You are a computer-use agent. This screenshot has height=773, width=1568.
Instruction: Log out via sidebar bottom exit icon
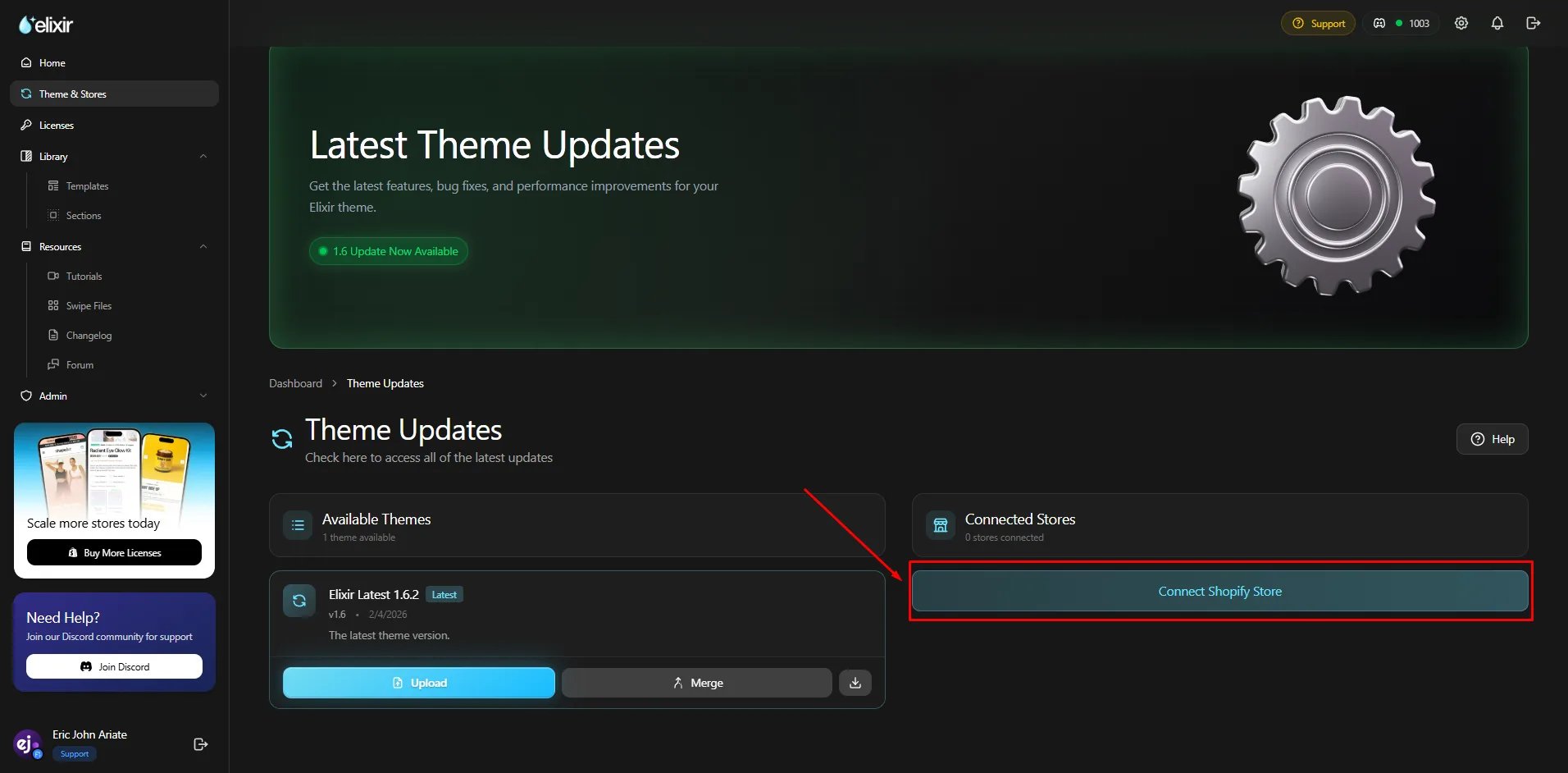point(200,744)
